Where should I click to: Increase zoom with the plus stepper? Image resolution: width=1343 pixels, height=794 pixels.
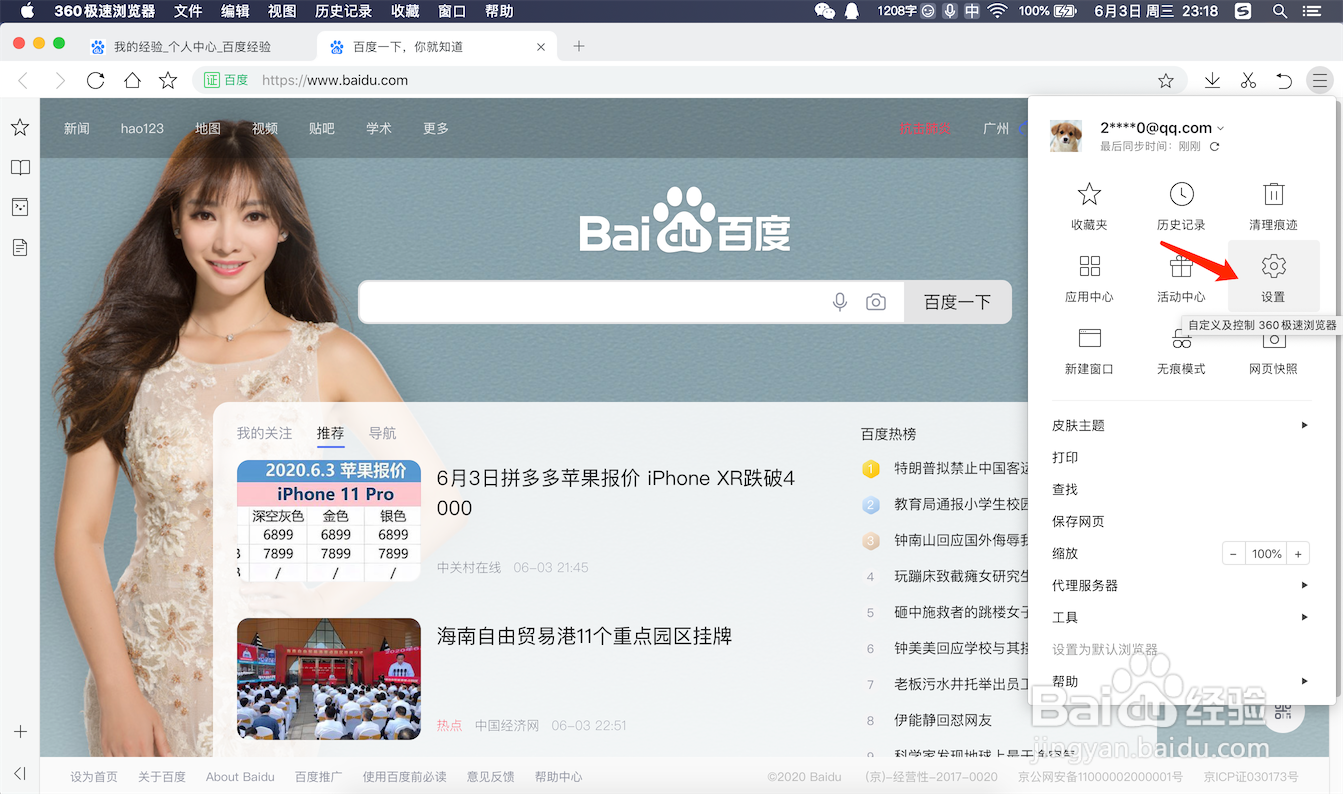[1298, 552]
